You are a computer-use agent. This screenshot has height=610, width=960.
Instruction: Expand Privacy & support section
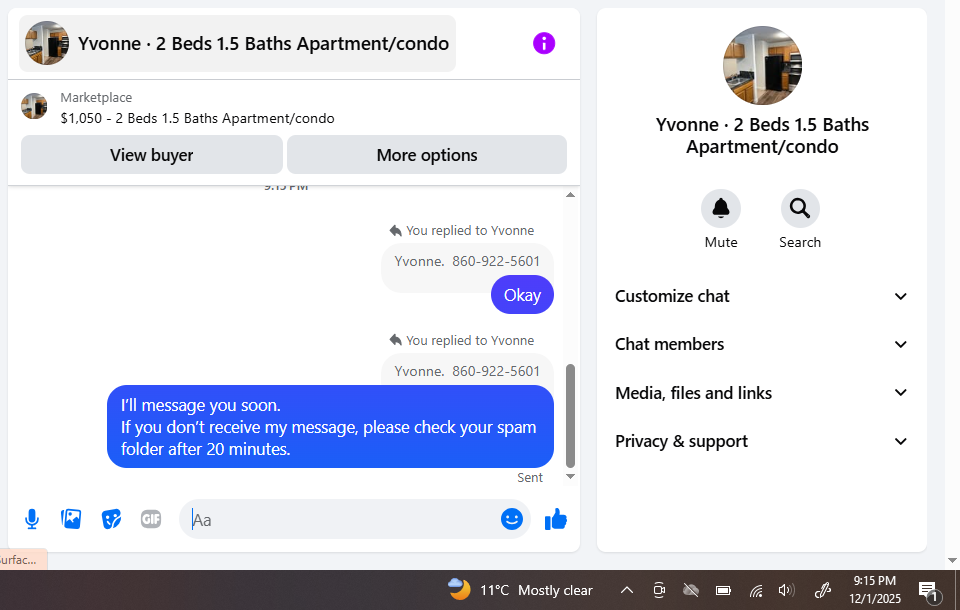tap(761, 441)
